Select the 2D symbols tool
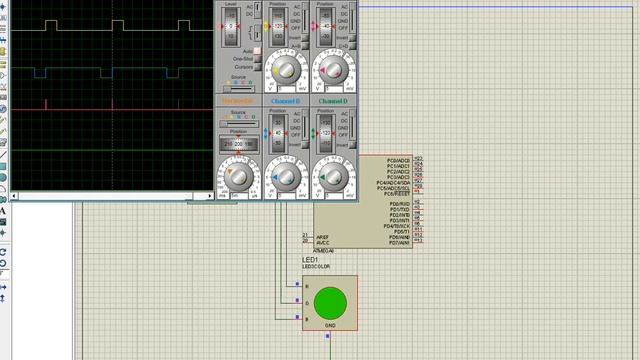 tap(3, 222)
